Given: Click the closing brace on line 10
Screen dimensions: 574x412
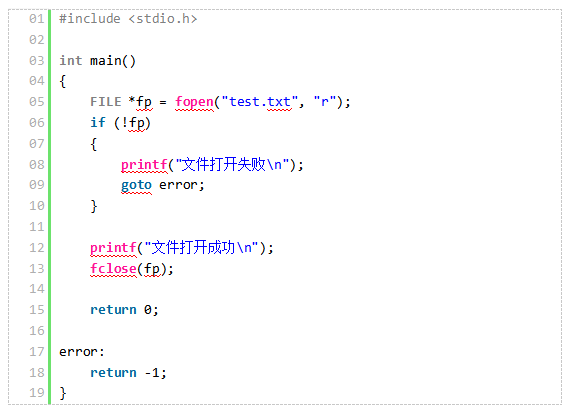Looking at the screenshot, I should click(94, 206).
